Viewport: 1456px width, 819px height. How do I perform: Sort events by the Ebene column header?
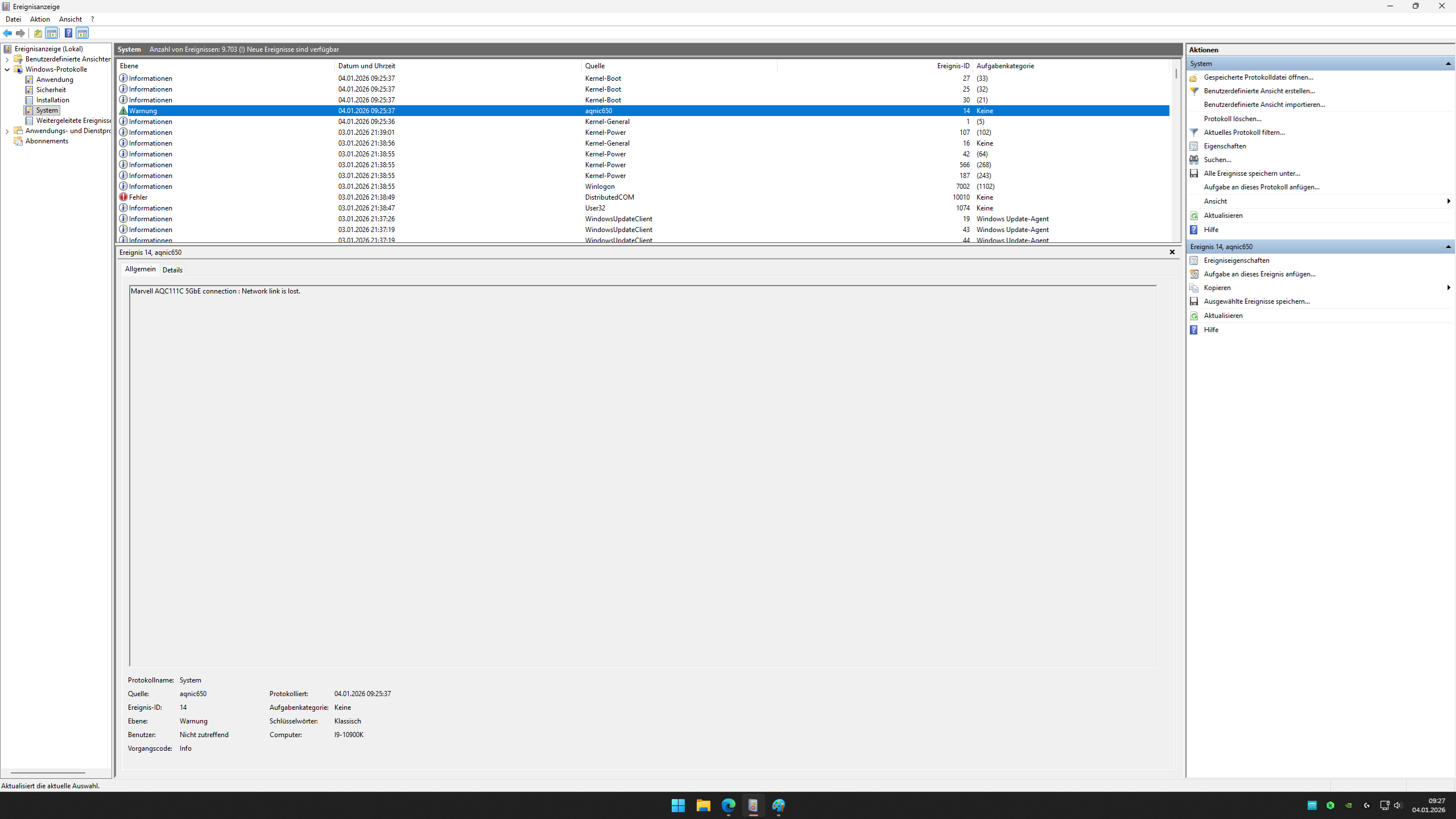(x=226, y=66)
